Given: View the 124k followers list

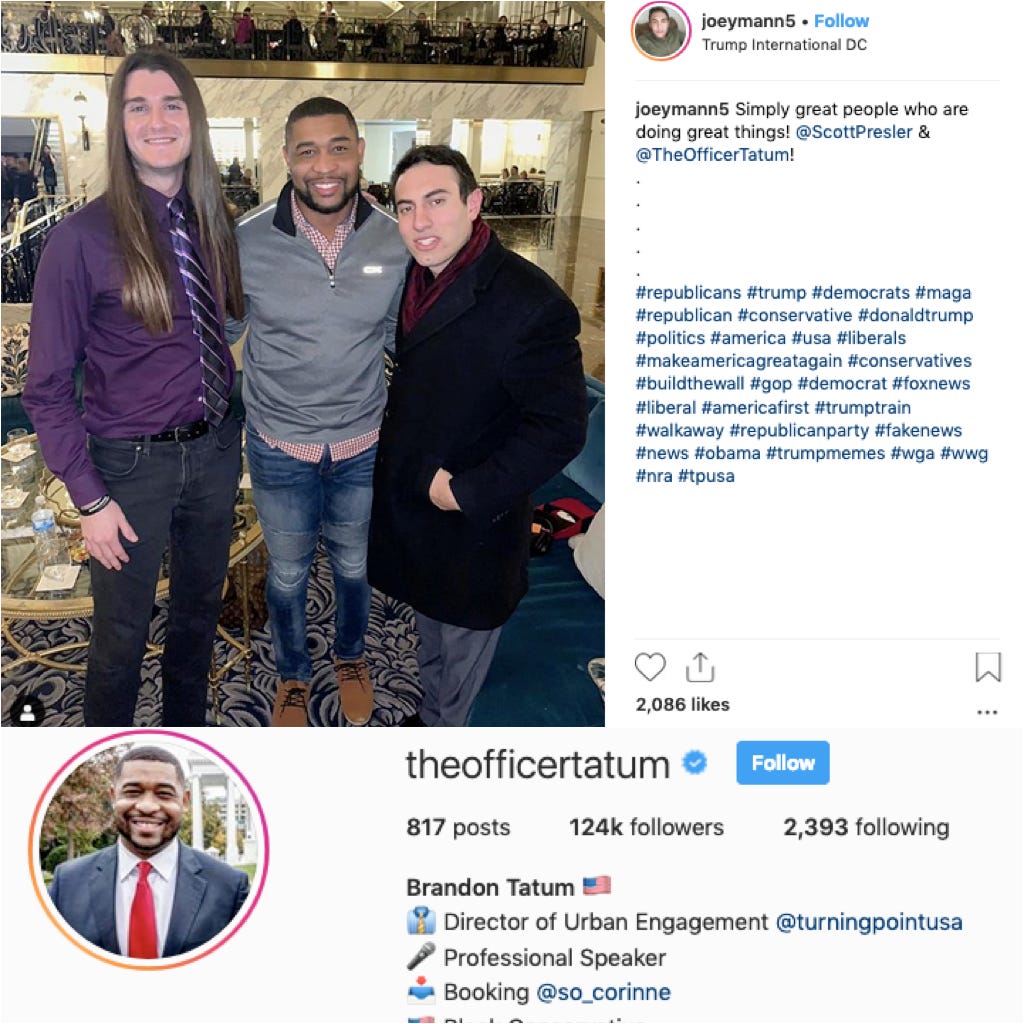Looking at the screenshot, I should 646,827.
